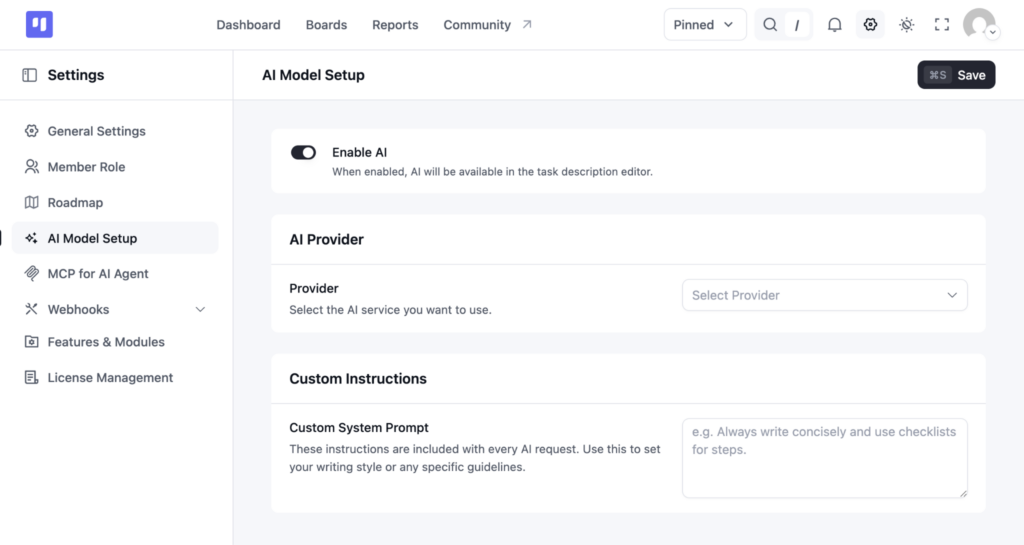Open the Community external link
Viewport: 1024px width, 545px height.
pos(488,25)
